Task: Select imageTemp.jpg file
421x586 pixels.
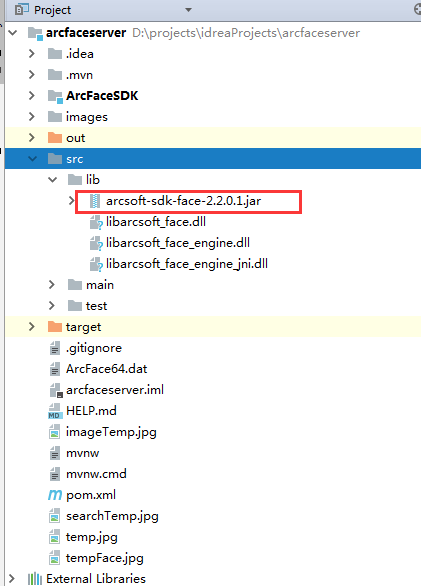Action: 111,432
